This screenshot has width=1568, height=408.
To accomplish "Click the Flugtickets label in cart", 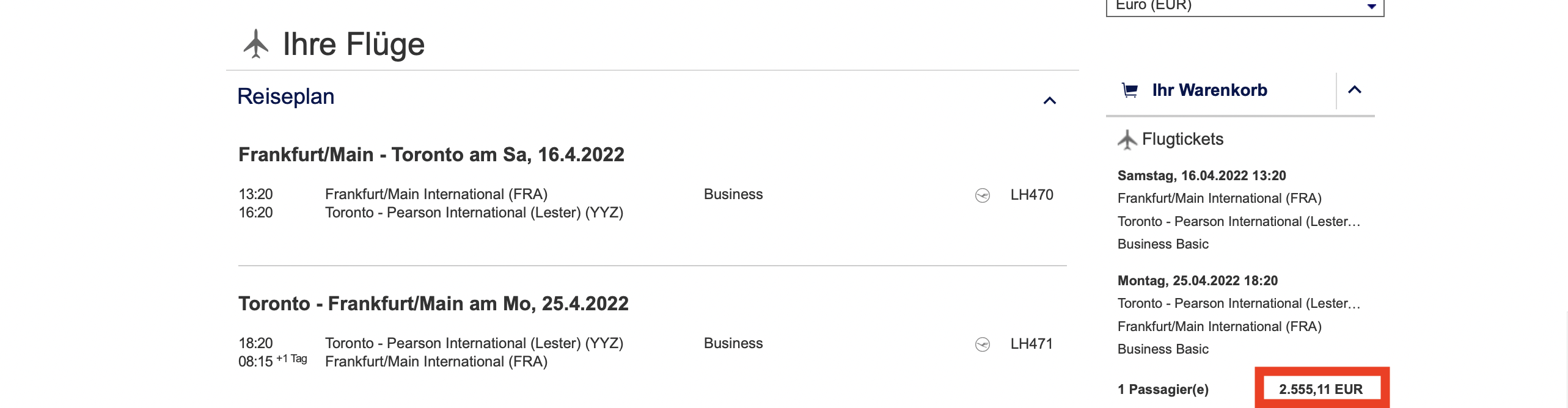I will click(x=1182, y=139).
